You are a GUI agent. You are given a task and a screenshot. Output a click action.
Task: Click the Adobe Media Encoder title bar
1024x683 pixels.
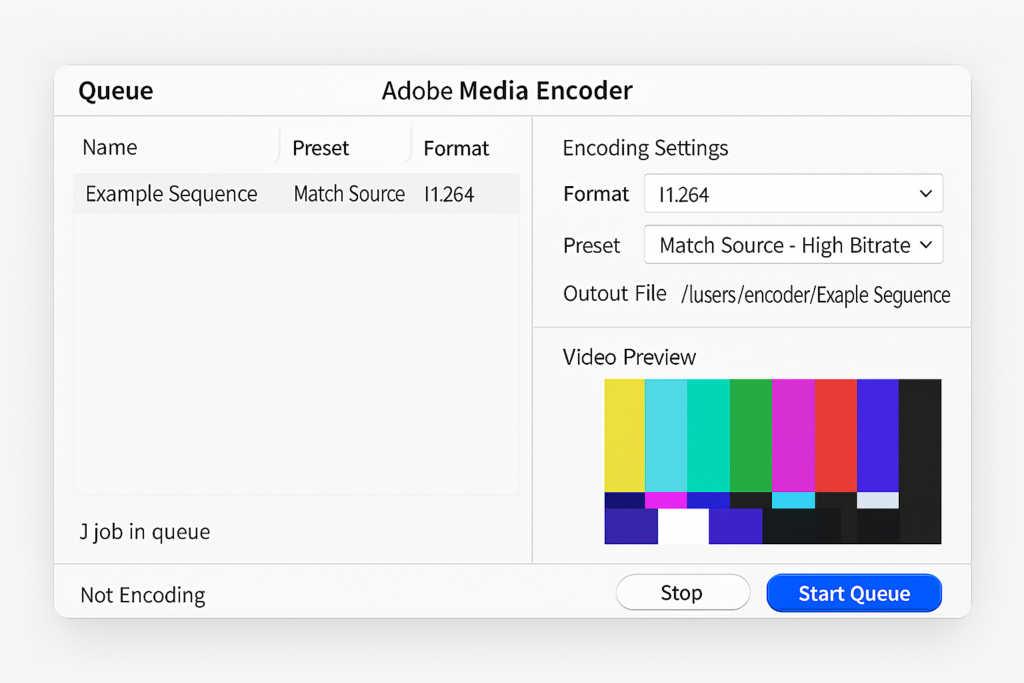(x=506, y=90)
